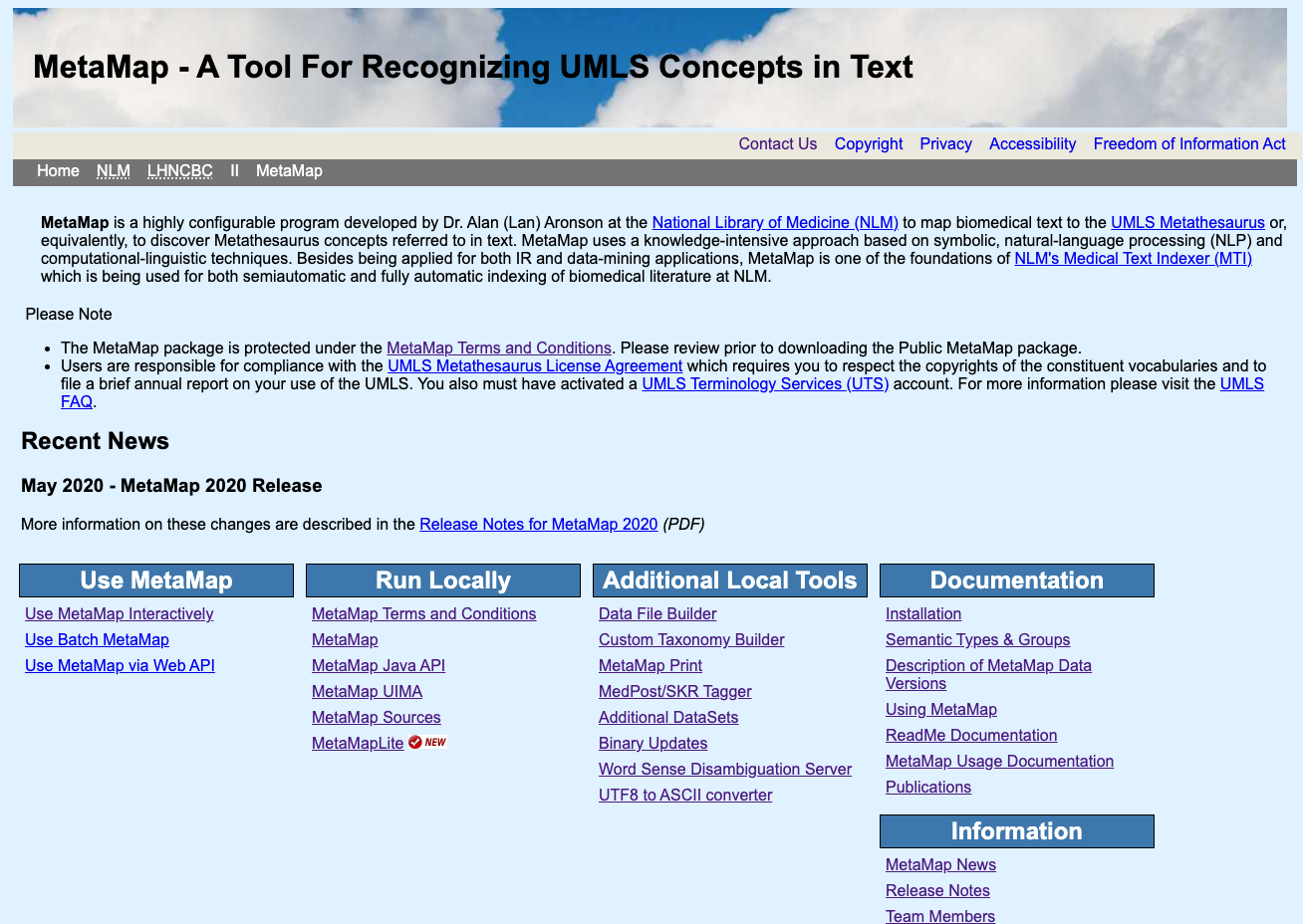Click the Run Locally section header
1303x924 pixels.
point(442,580)
